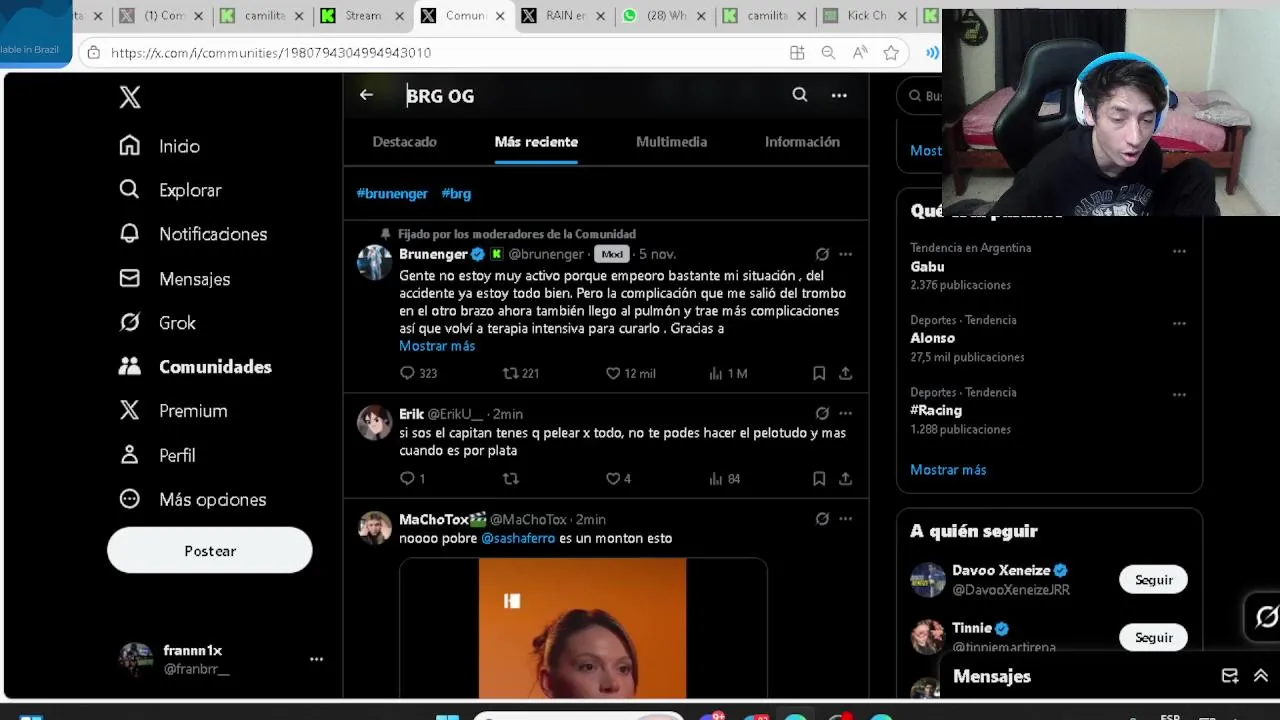This screenshot has width=1280, height=720.
Task: Open the Alonso trending topic
Action: [x=932, y=338]
